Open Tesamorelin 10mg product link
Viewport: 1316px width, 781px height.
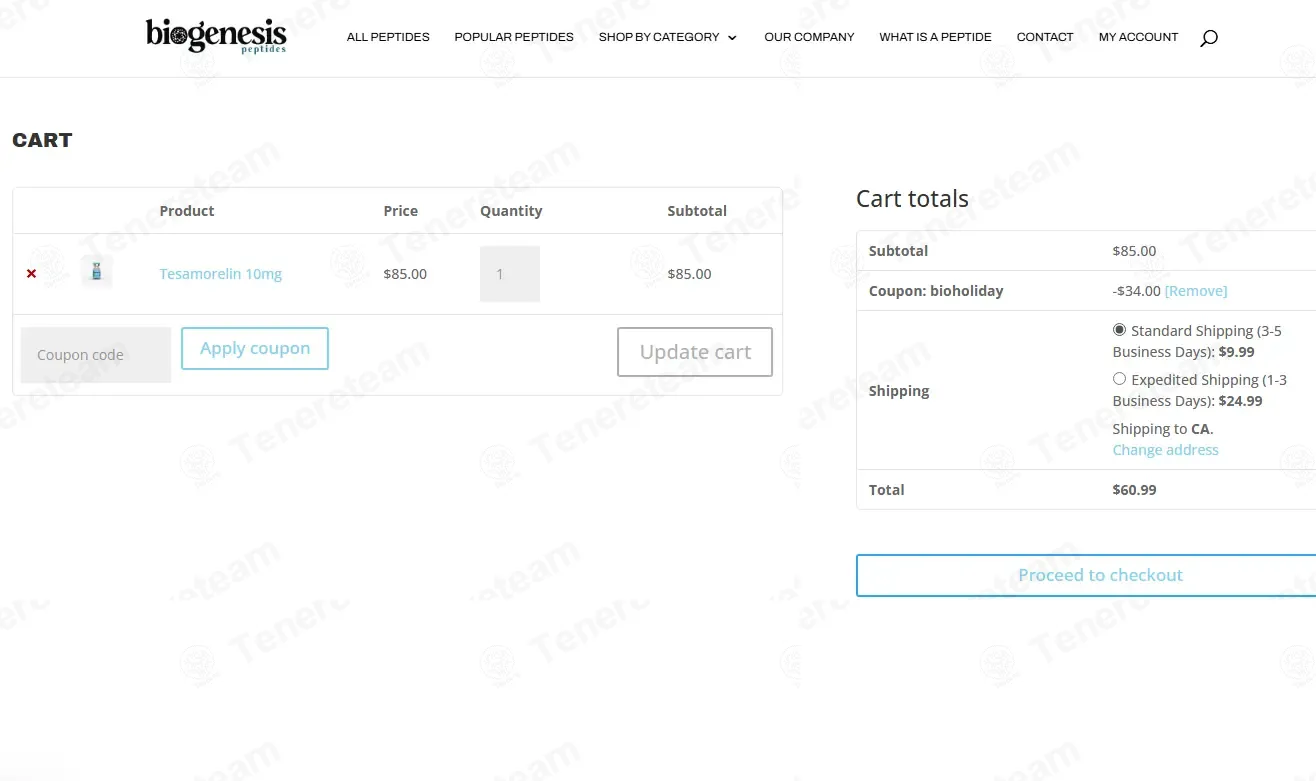(x=220, y=274)
